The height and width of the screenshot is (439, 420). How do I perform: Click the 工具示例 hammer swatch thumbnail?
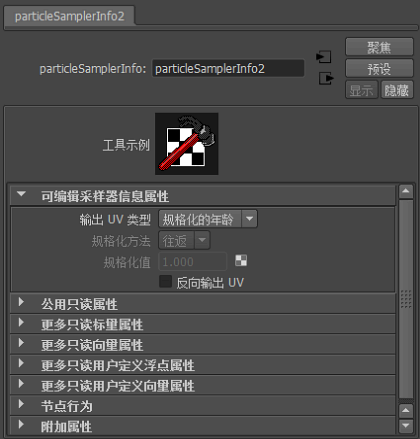(187, 144)
